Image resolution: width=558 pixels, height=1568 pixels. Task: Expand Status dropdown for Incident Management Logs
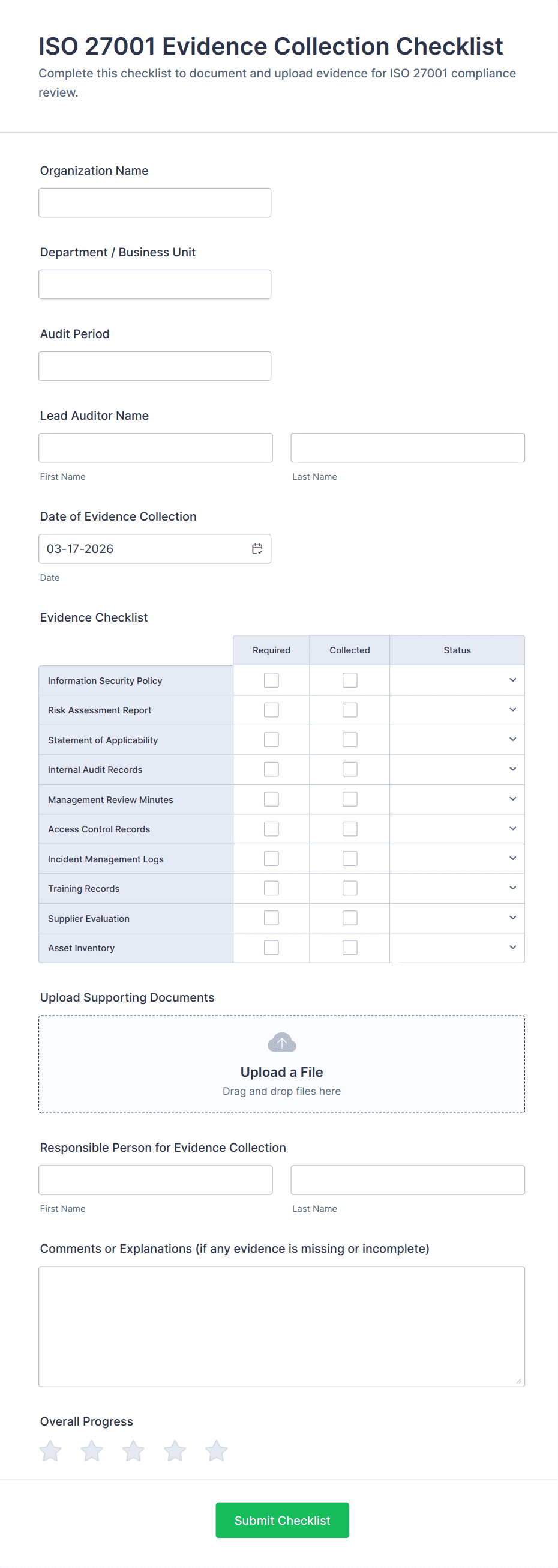[457, 858]
